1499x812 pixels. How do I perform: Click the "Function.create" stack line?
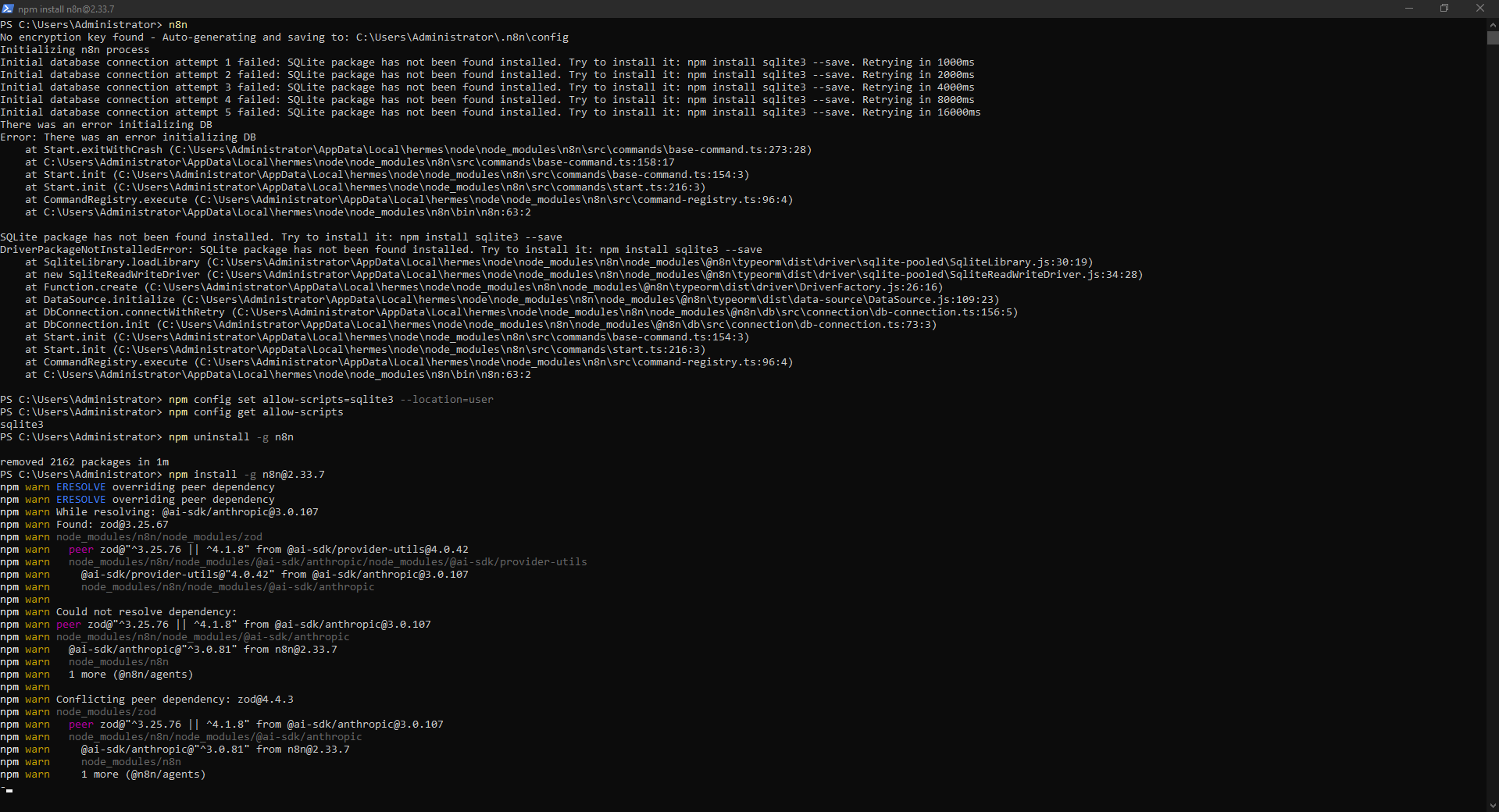[x=484, y=287]
